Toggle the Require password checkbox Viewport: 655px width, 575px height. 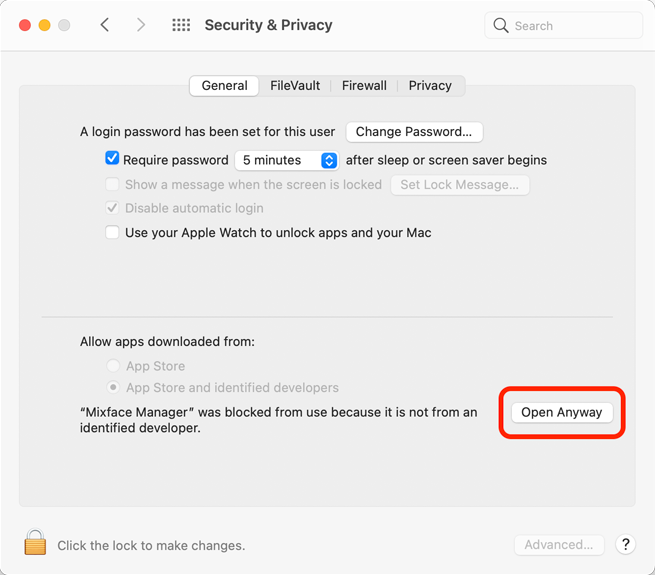pos(113,159)
